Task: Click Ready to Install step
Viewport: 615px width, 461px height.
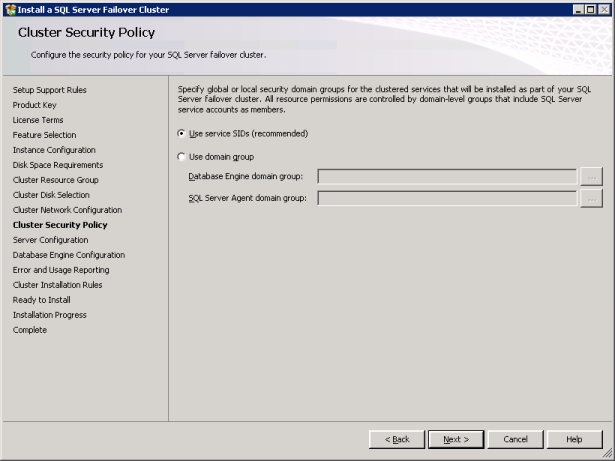Action: (42, 300)
